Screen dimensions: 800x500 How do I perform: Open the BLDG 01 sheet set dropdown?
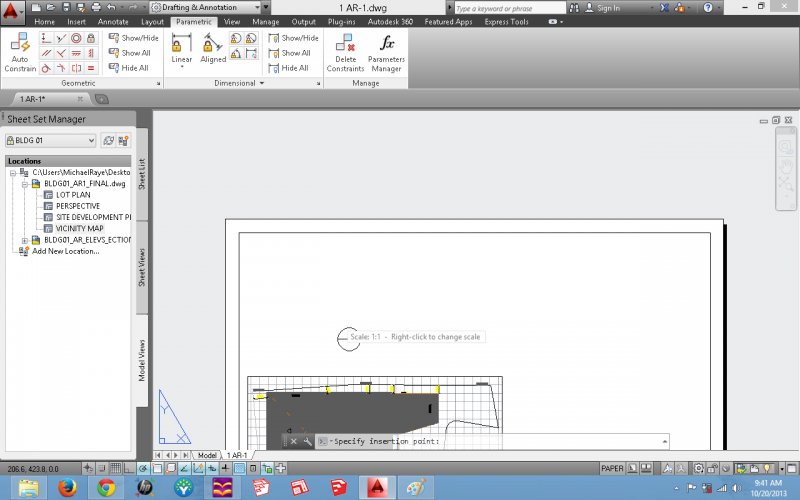tap(50, 141)
